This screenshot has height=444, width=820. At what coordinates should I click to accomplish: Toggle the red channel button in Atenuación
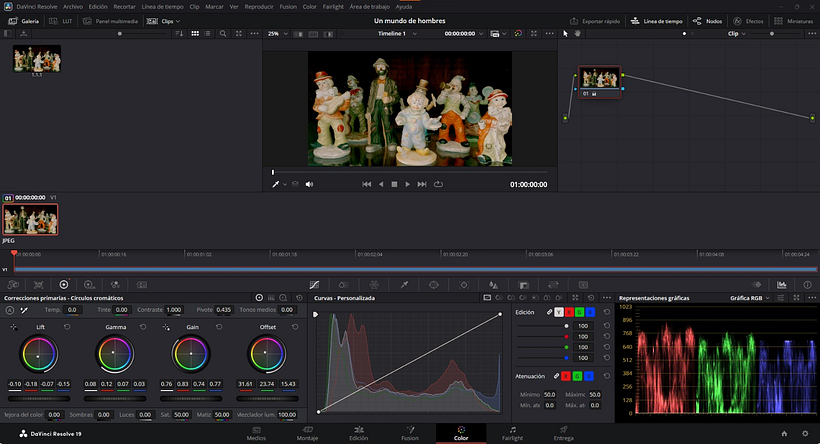pyautogui.click(x=564, y=375)
